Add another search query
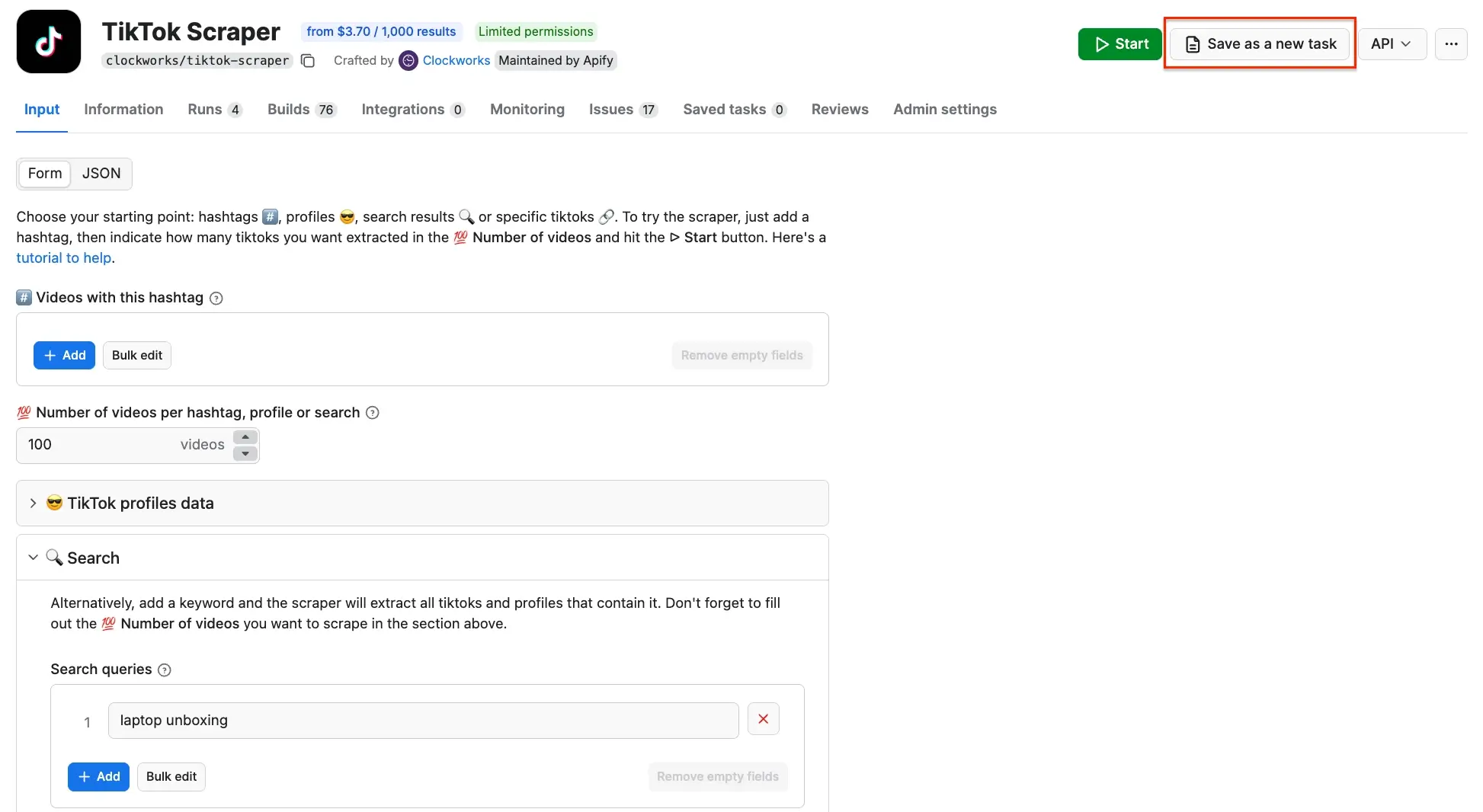This screenshot has width=1483, height=812. 98,777
